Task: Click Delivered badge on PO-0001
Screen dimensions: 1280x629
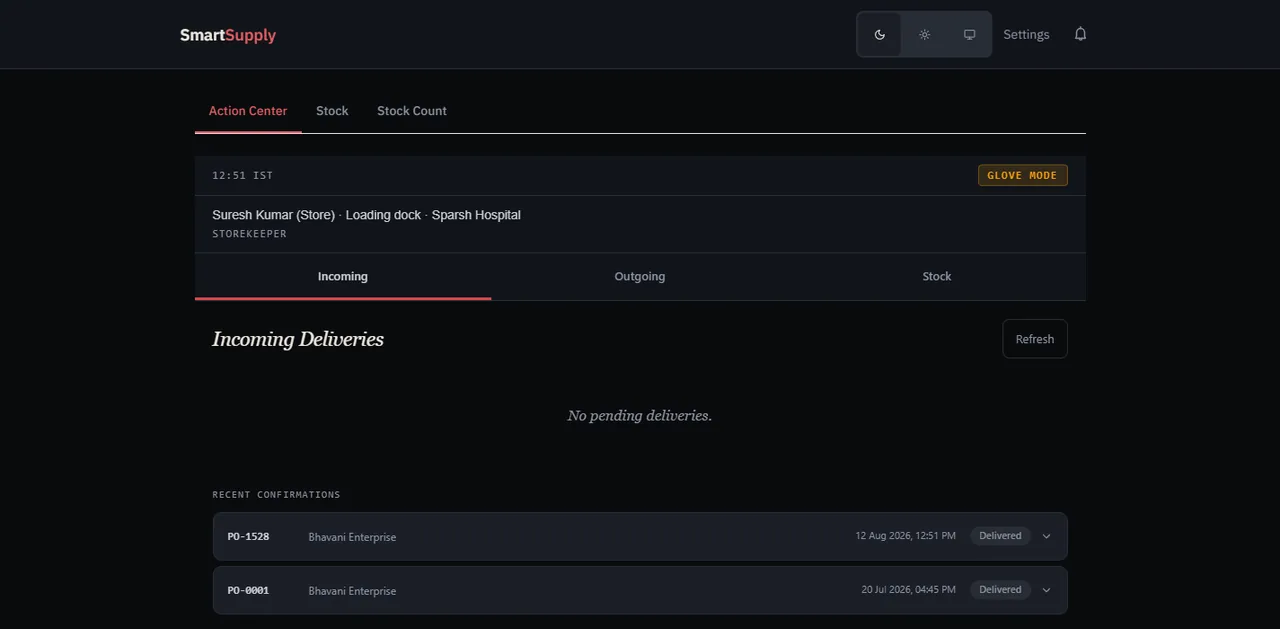Action: [1000, 590]
